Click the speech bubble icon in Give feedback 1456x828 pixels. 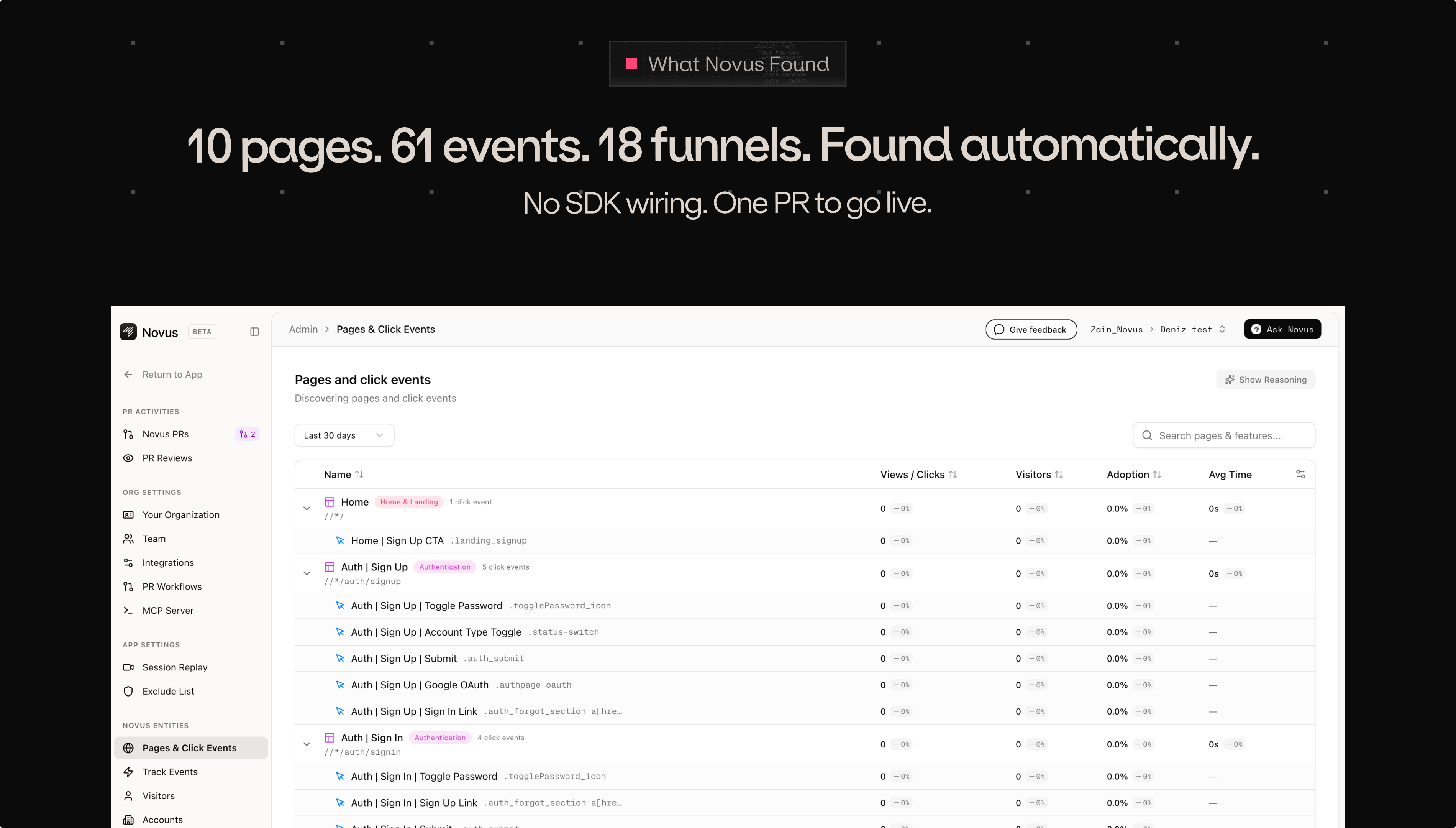[x=999, y=329]
